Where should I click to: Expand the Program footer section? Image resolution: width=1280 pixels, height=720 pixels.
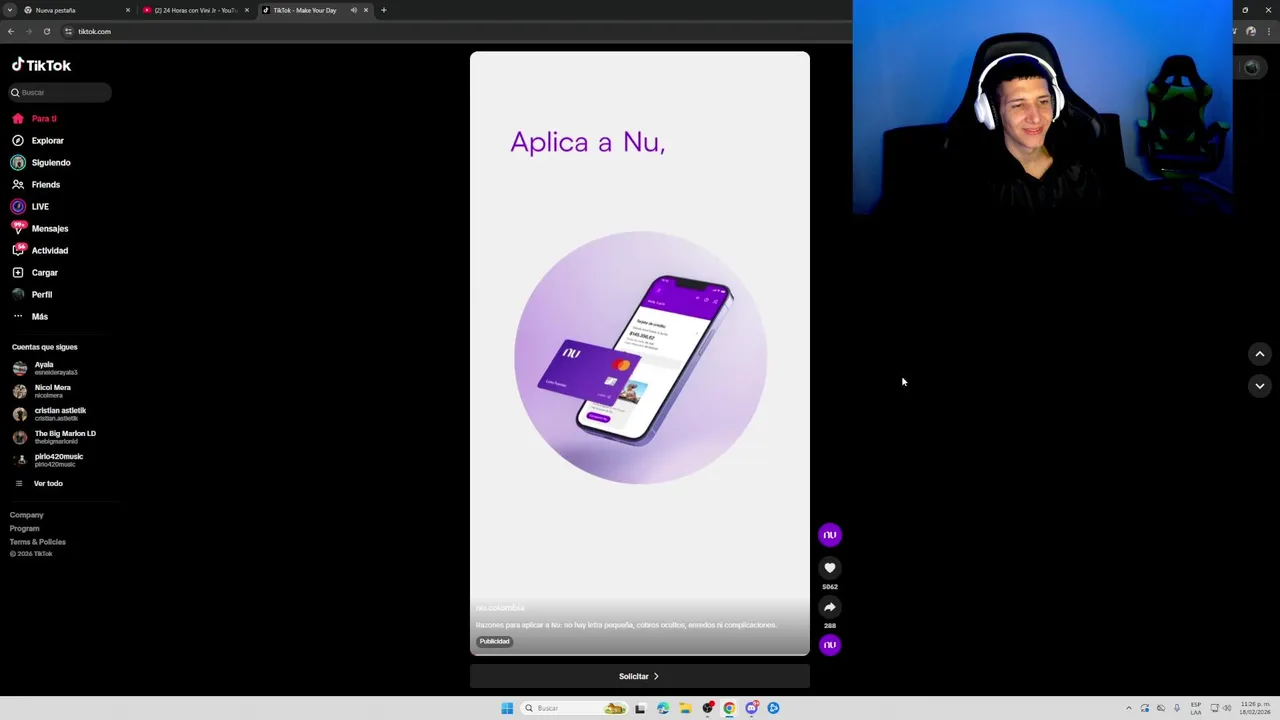(25, 528)
